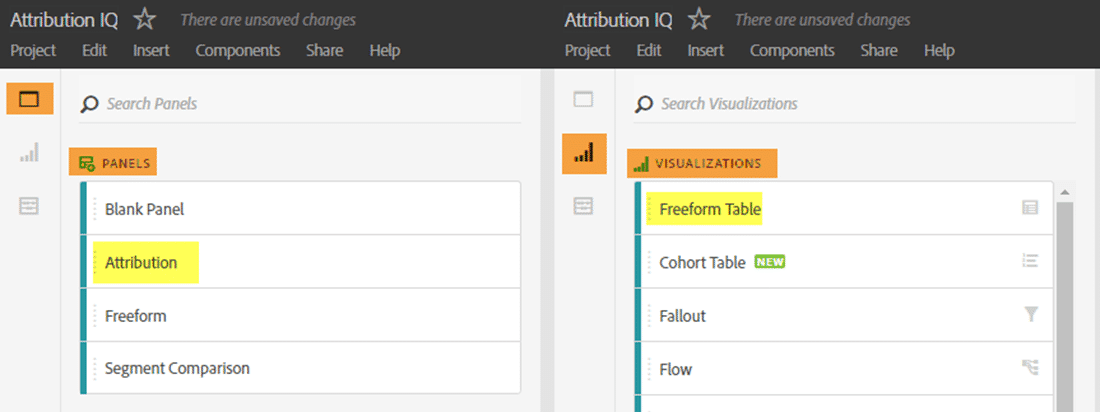The height and width of the screenshot is (412, 1100).
Task: Click the visualizations list scrollbar
Action: (1064, 300)
